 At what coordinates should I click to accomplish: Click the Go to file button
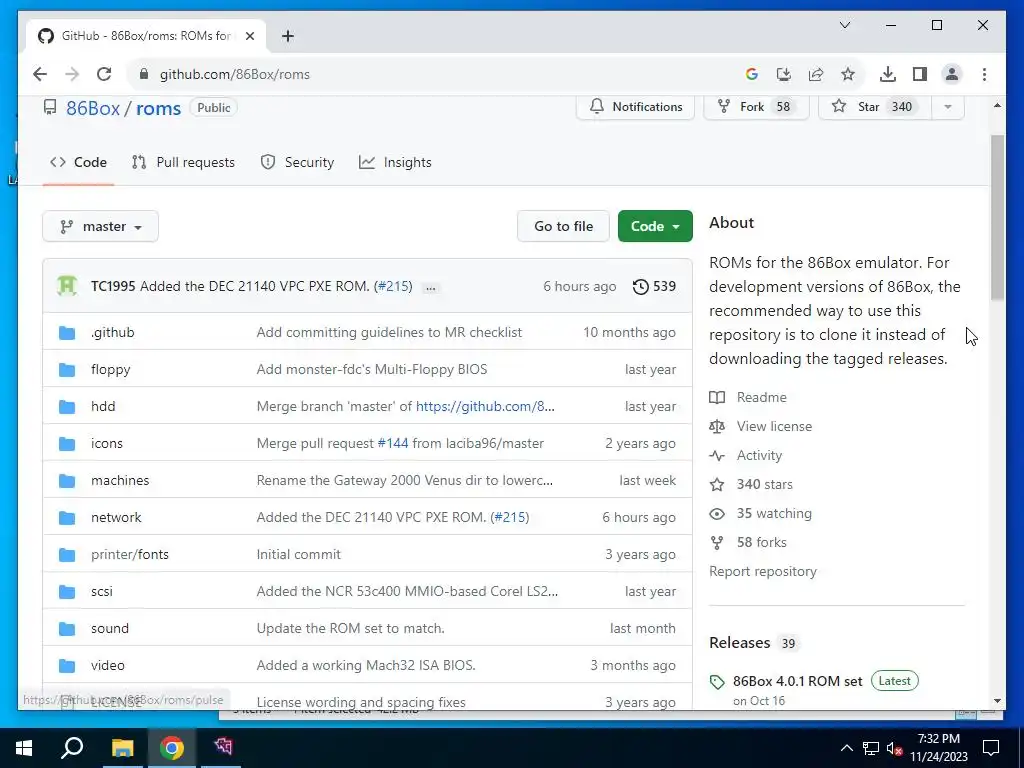(x=564, y=227)
